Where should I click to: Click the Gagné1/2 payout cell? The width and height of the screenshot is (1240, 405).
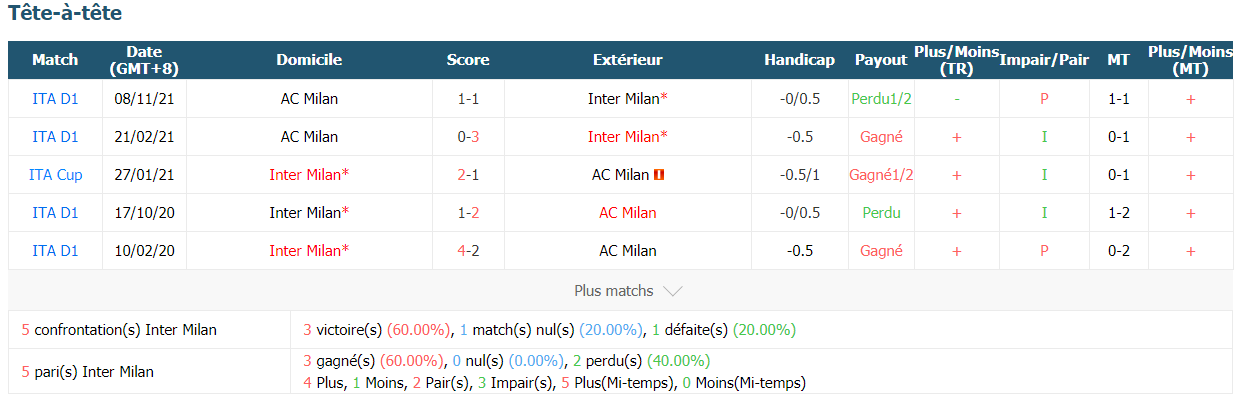tap(881, 175)
